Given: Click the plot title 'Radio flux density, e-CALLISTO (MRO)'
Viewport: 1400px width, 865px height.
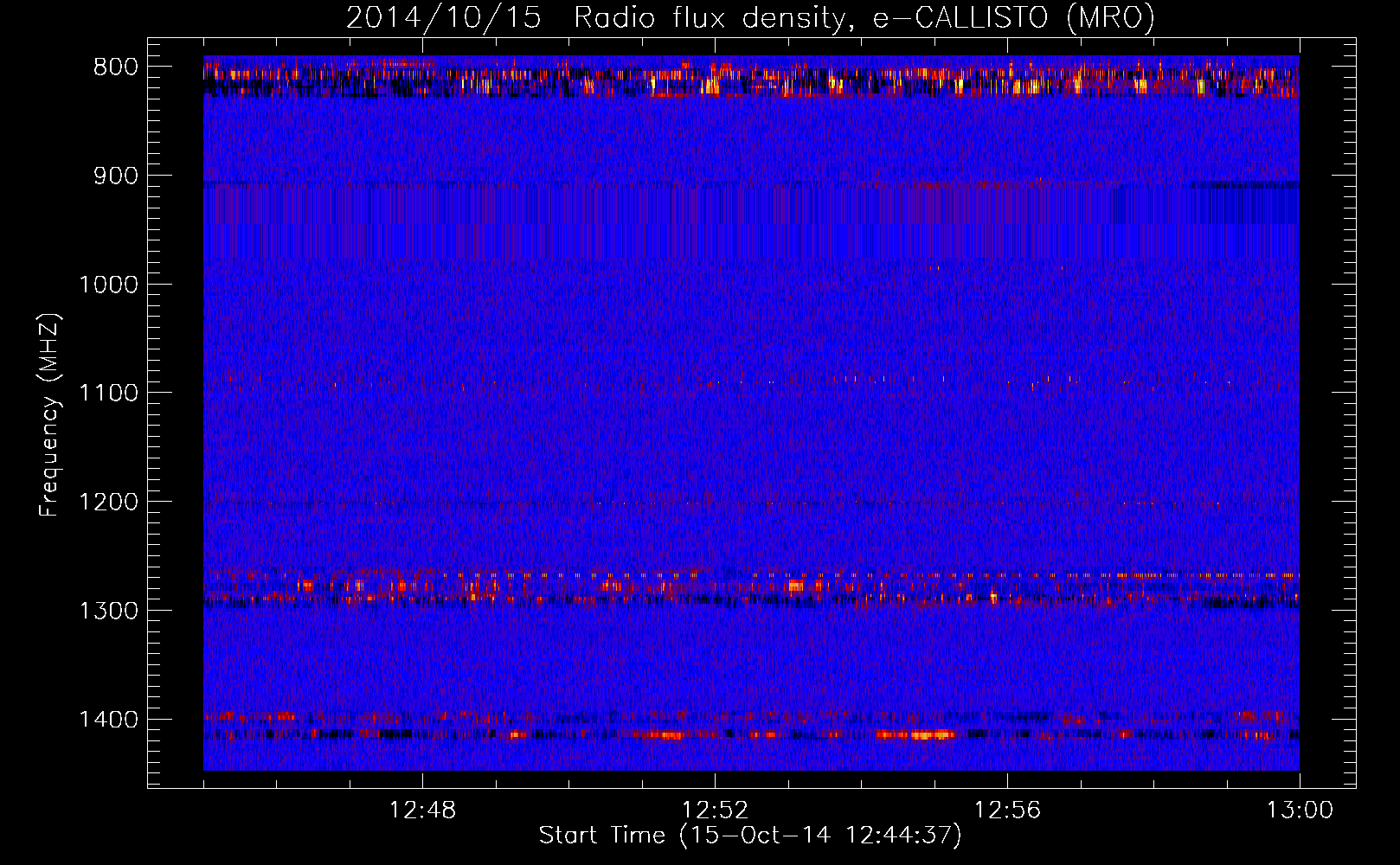Looking at the screenshot, I should pos(864,17).
